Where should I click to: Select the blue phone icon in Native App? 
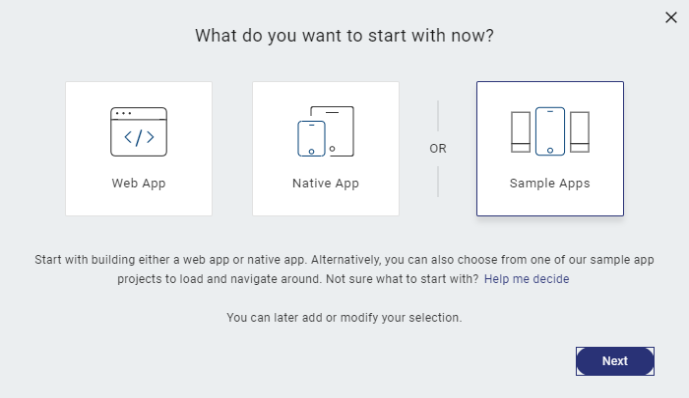pyautogui.click(x=312, y=139)
